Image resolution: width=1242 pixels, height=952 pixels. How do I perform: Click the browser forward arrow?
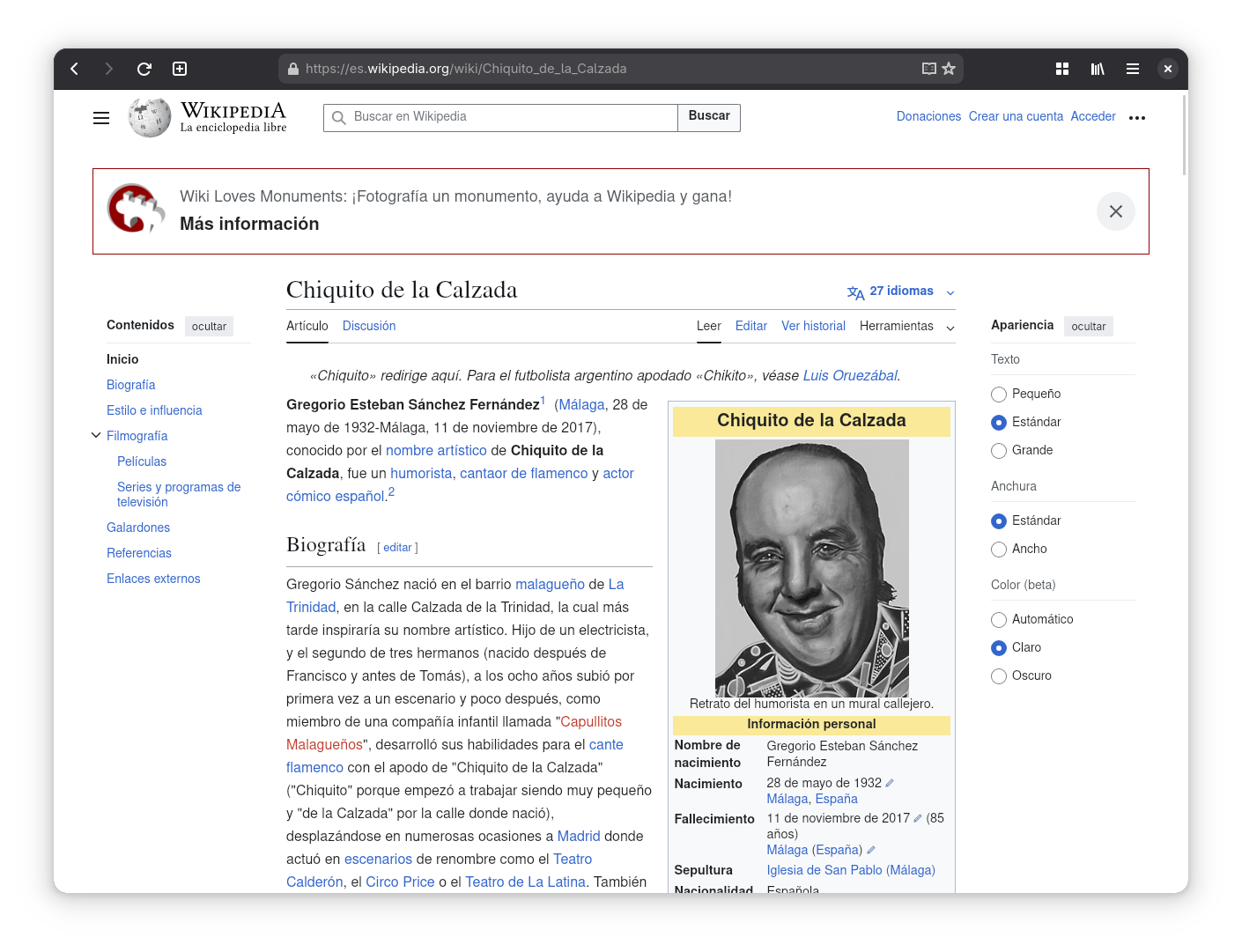click(x=109, y=69)
